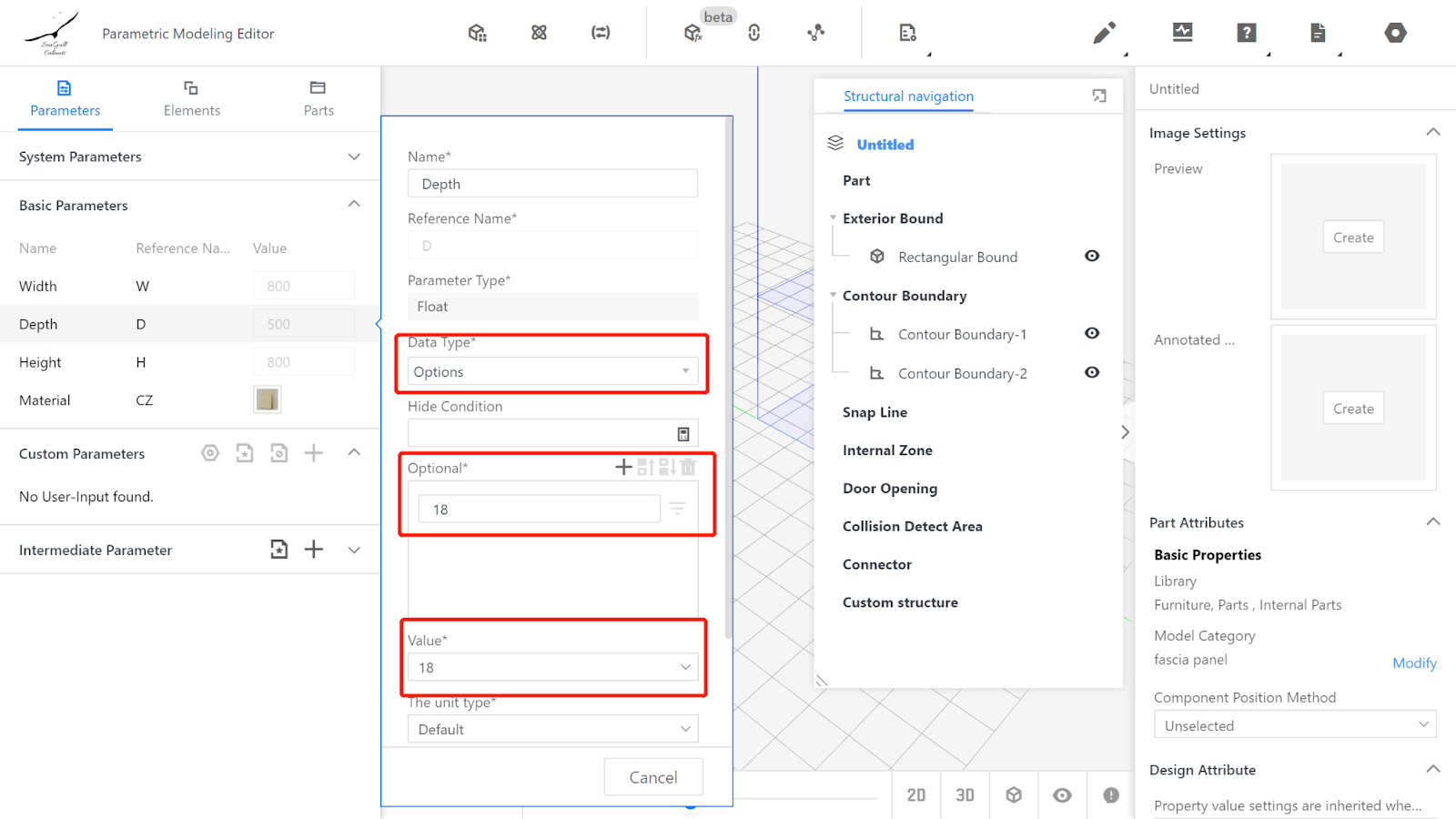
Task: Click the Material color swatch
Action: click(x=268, y=399)
